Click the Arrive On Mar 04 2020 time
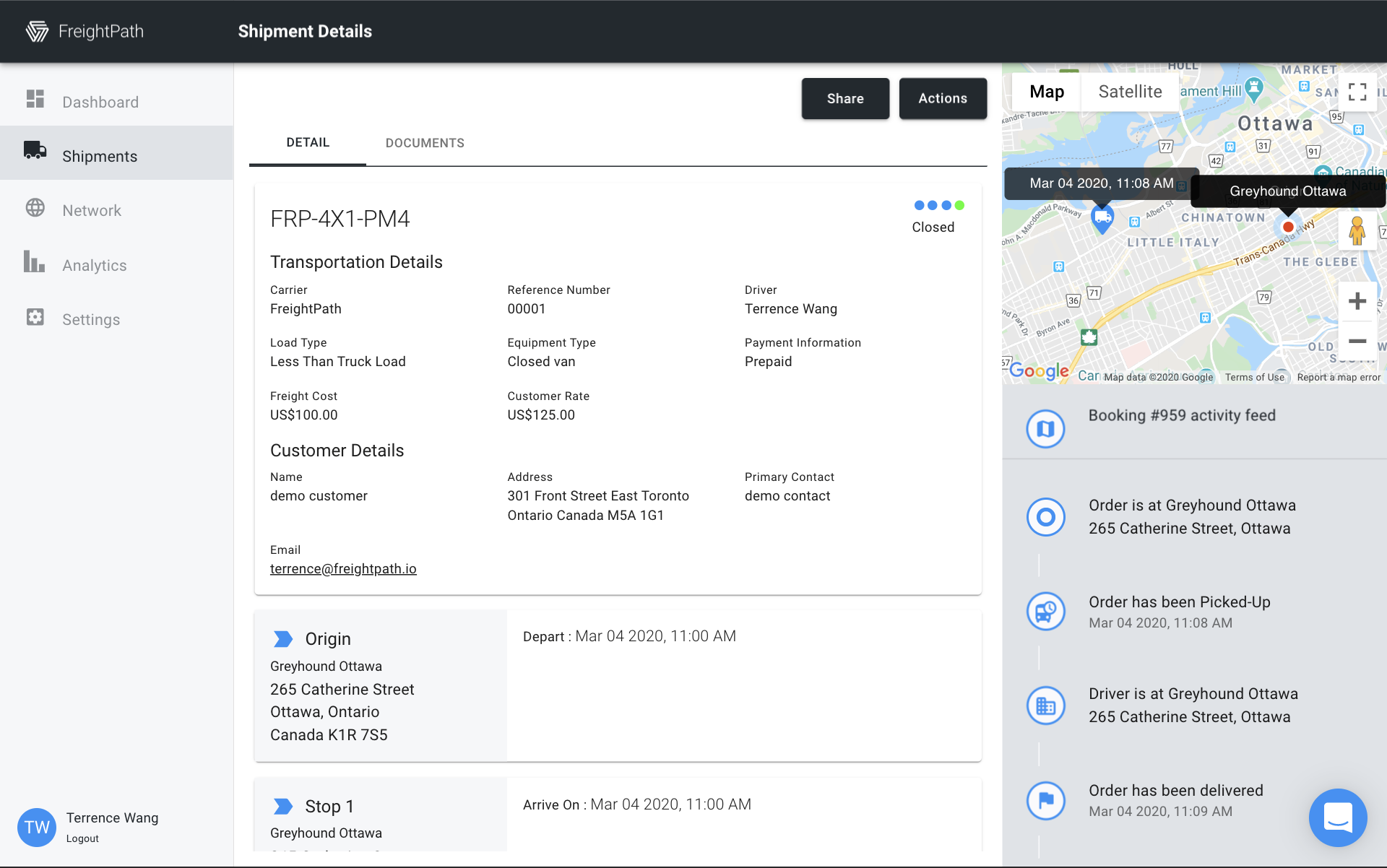Screen dimensions: 1387x868 637,804
